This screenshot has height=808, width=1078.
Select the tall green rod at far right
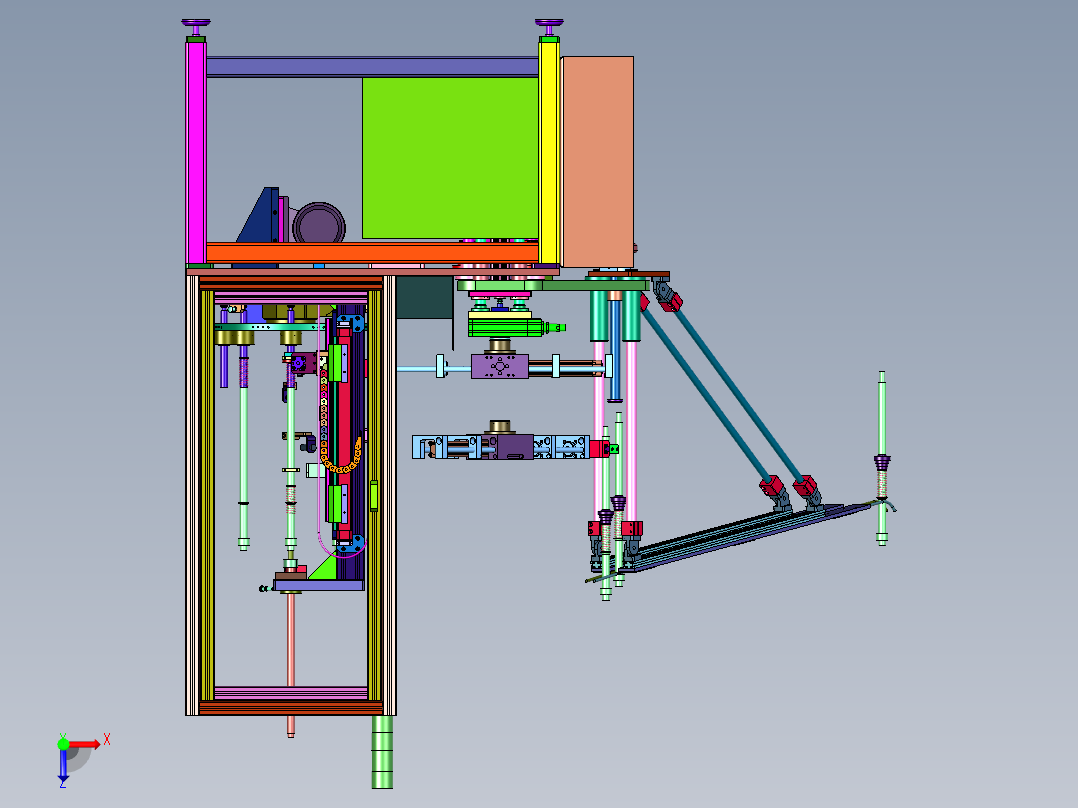pos(882,459)
